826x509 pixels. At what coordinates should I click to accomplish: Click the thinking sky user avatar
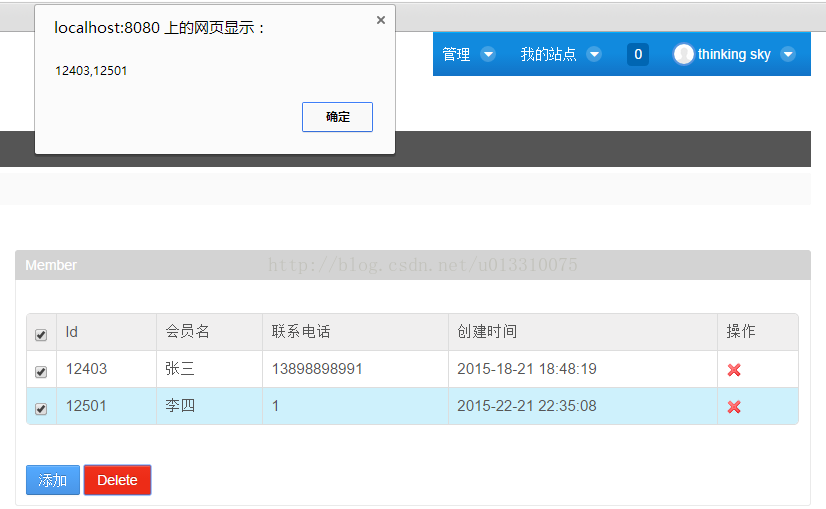684,54
